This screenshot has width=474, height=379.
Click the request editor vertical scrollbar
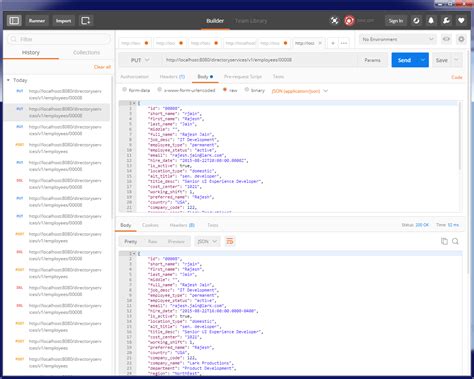point(460,135)
